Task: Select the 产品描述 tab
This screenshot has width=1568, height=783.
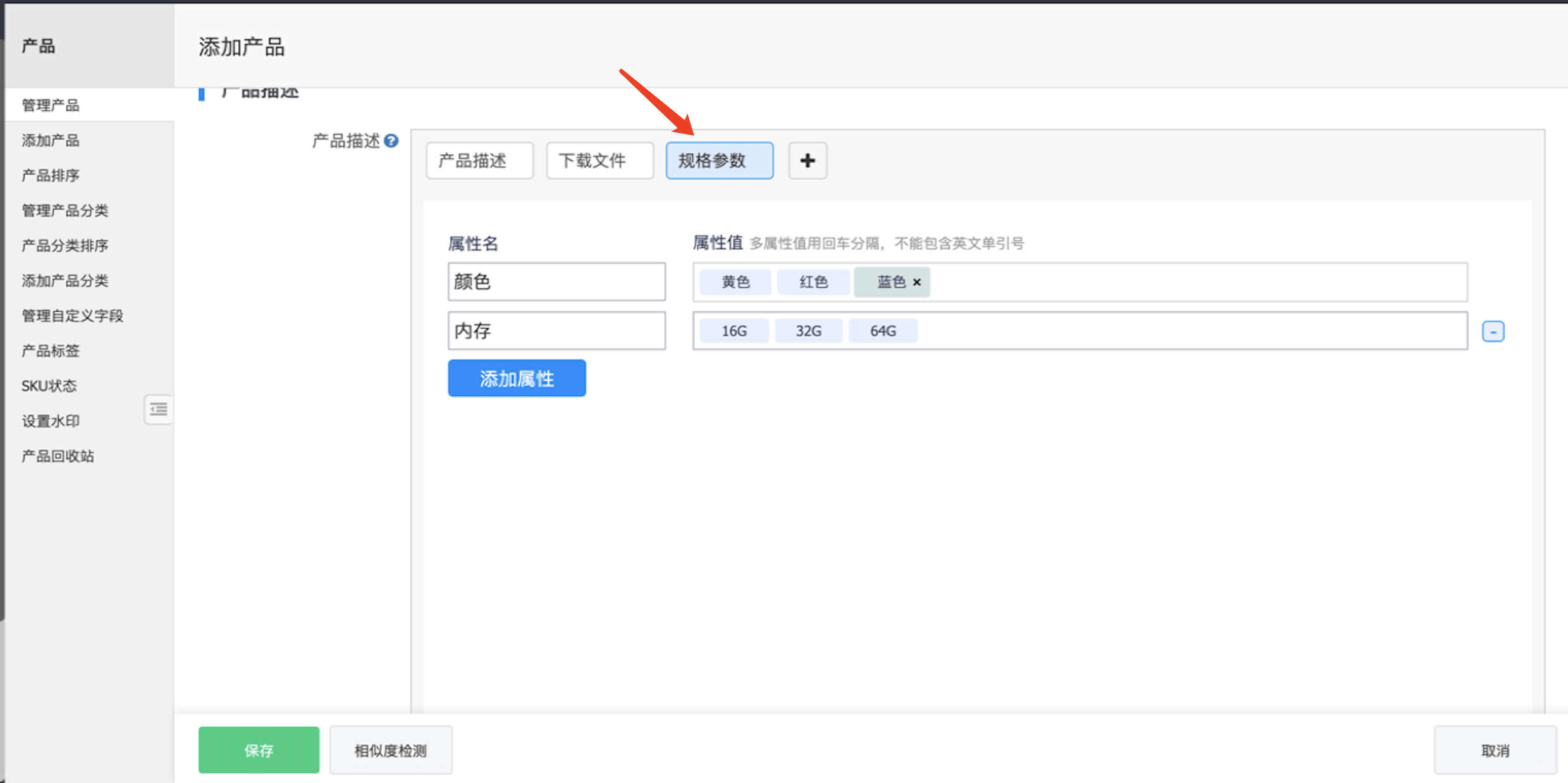Action: [479, 161]
